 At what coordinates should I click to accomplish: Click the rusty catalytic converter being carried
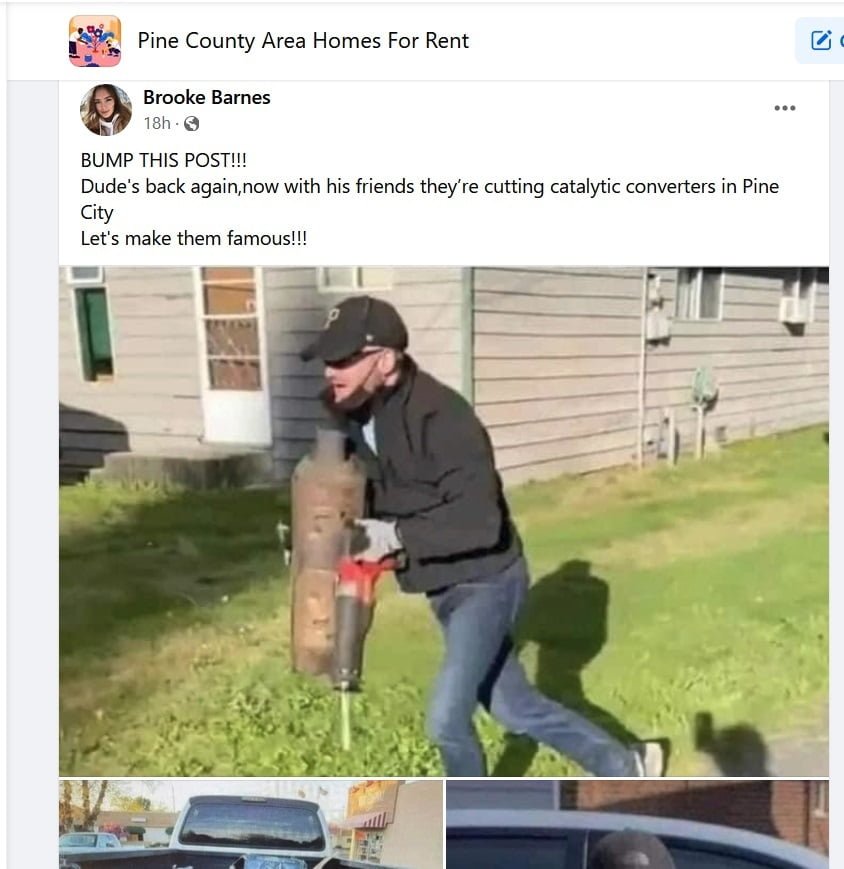click(x=325, y=554)
